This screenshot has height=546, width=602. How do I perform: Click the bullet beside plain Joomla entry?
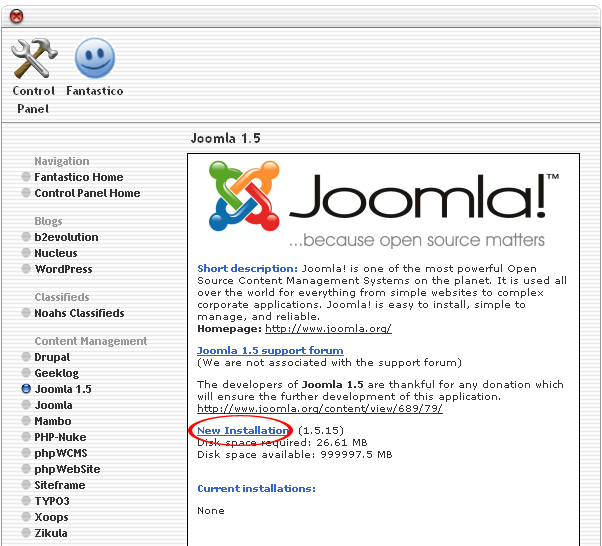(26, 405)
